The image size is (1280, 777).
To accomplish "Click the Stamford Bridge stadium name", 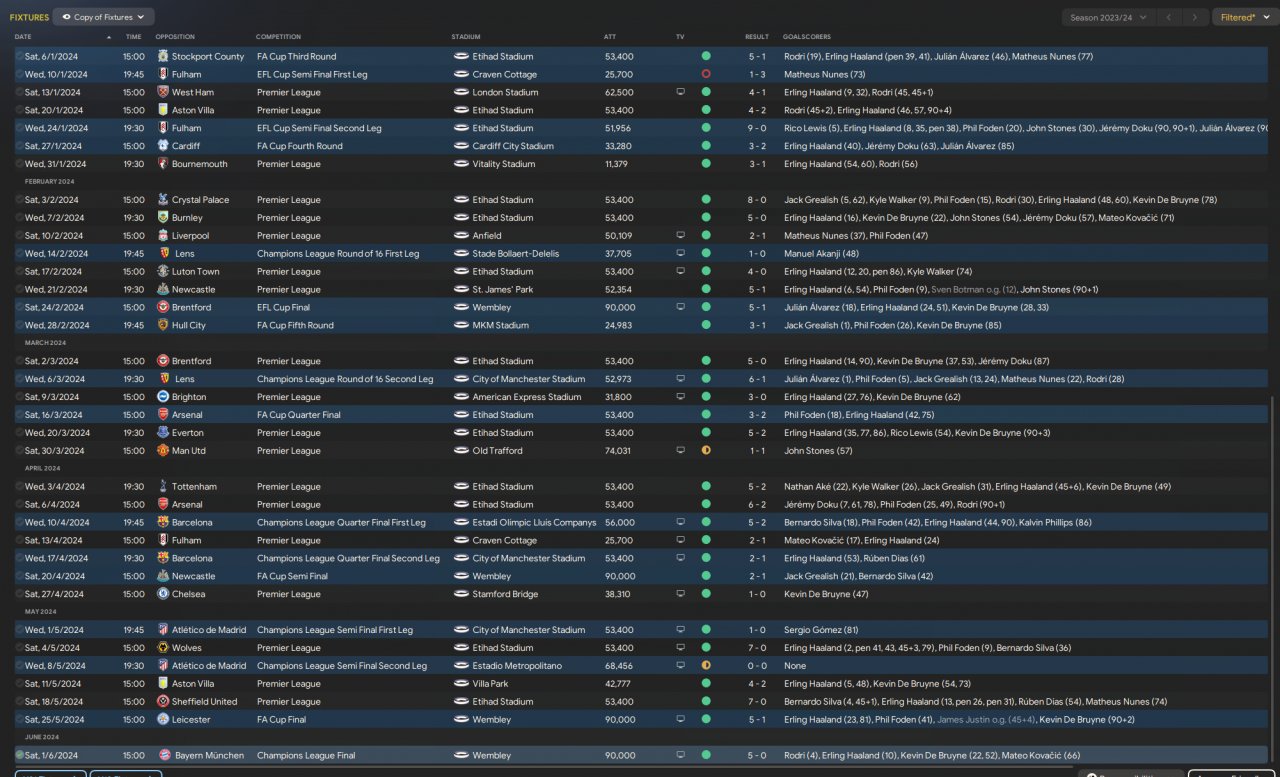I will click(506, 594).
